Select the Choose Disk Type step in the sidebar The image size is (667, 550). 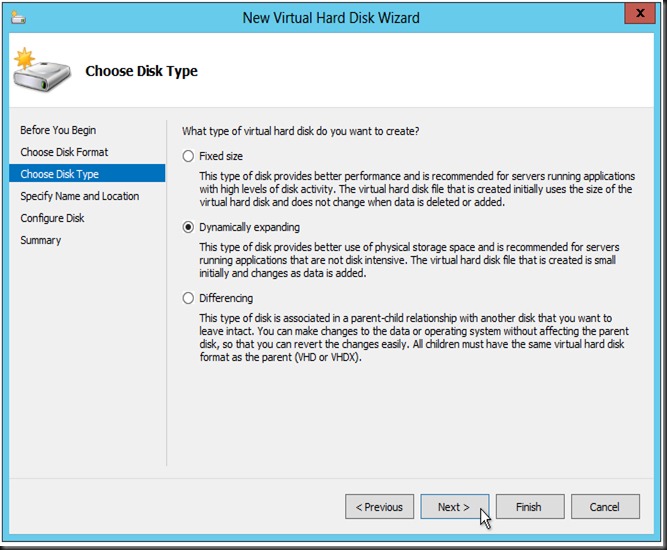60,174
